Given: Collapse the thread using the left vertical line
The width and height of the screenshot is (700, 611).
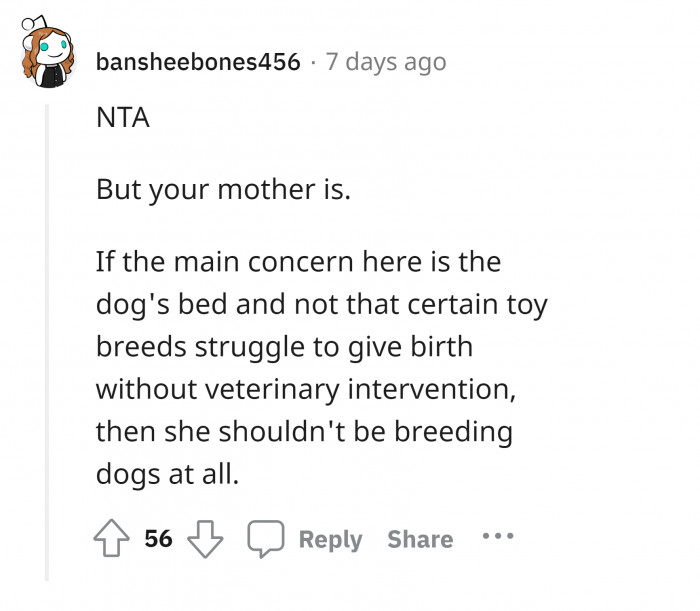Looking at the screenshot, I should click(47, 340).
